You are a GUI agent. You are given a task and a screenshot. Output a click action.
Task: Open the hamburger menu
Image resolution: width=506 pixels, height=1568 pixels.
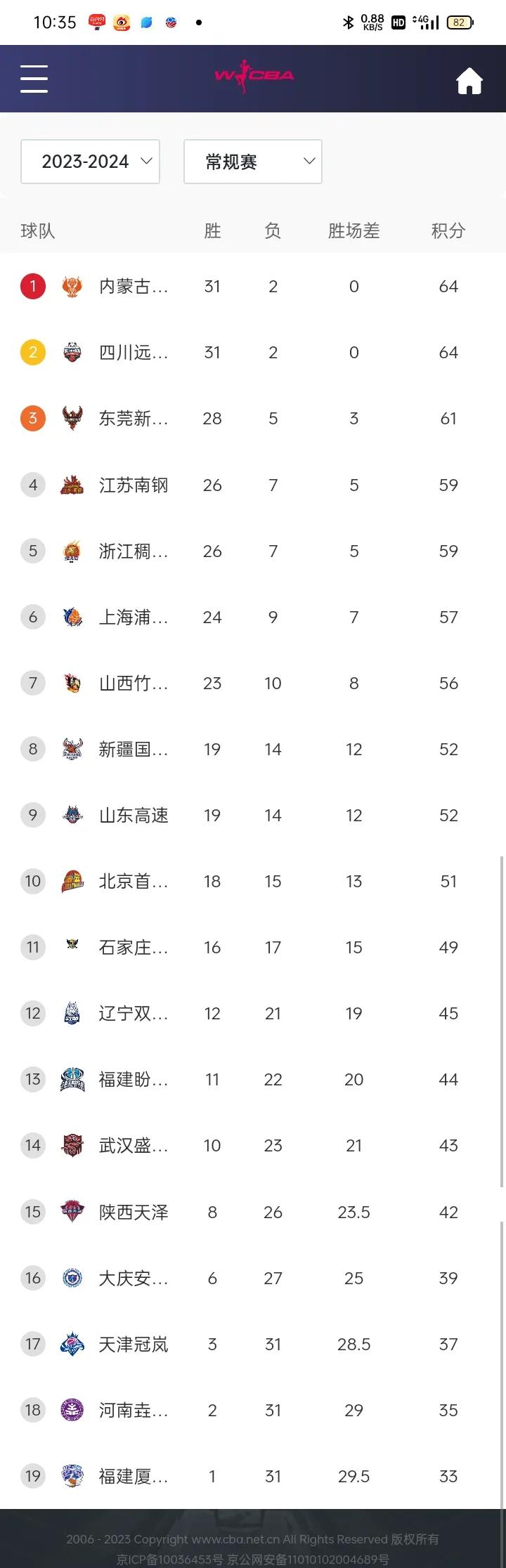coord(34,79)
